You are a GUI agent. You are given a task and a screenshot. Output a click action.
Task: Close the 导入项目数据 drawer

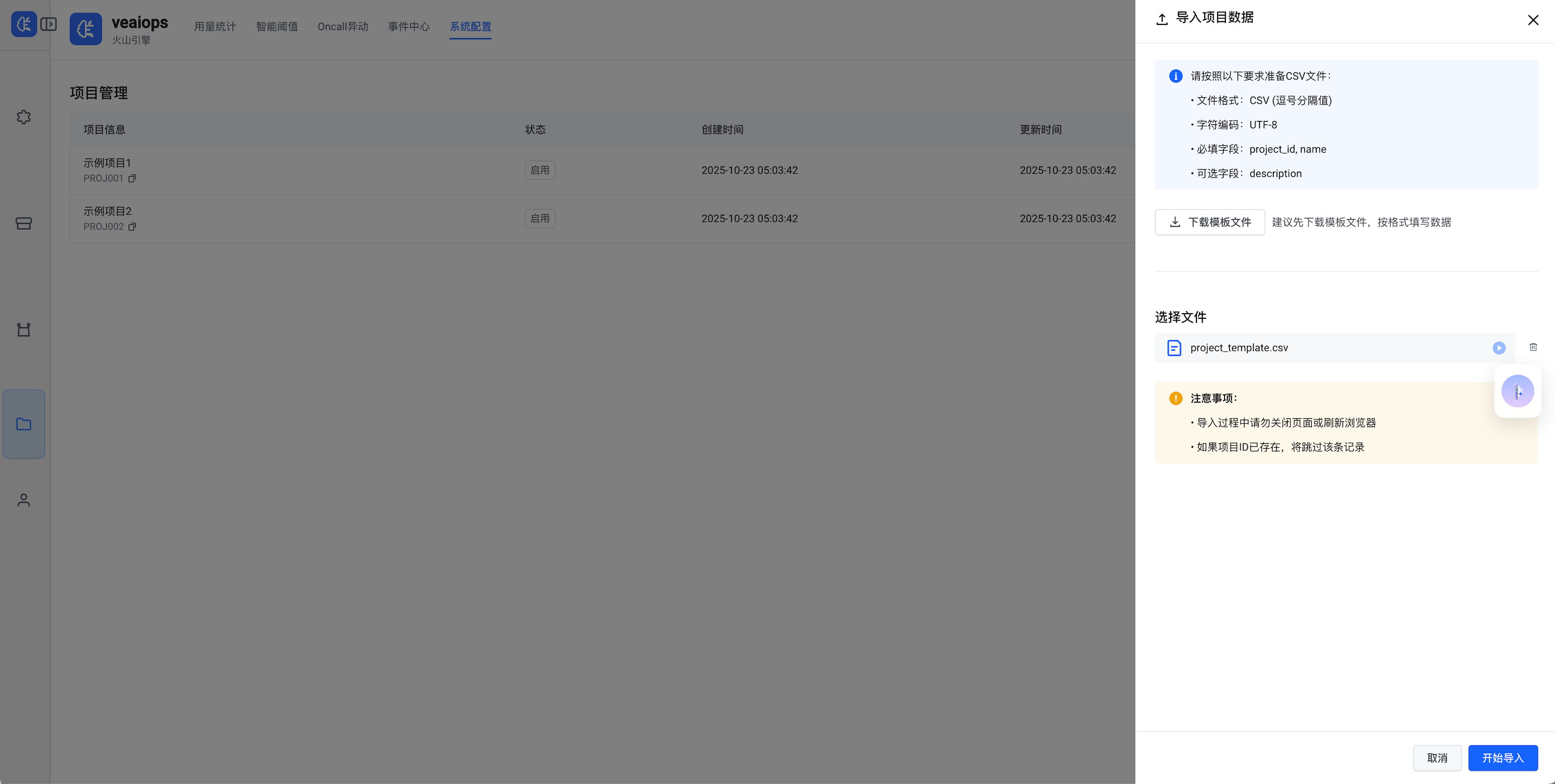1533,20
